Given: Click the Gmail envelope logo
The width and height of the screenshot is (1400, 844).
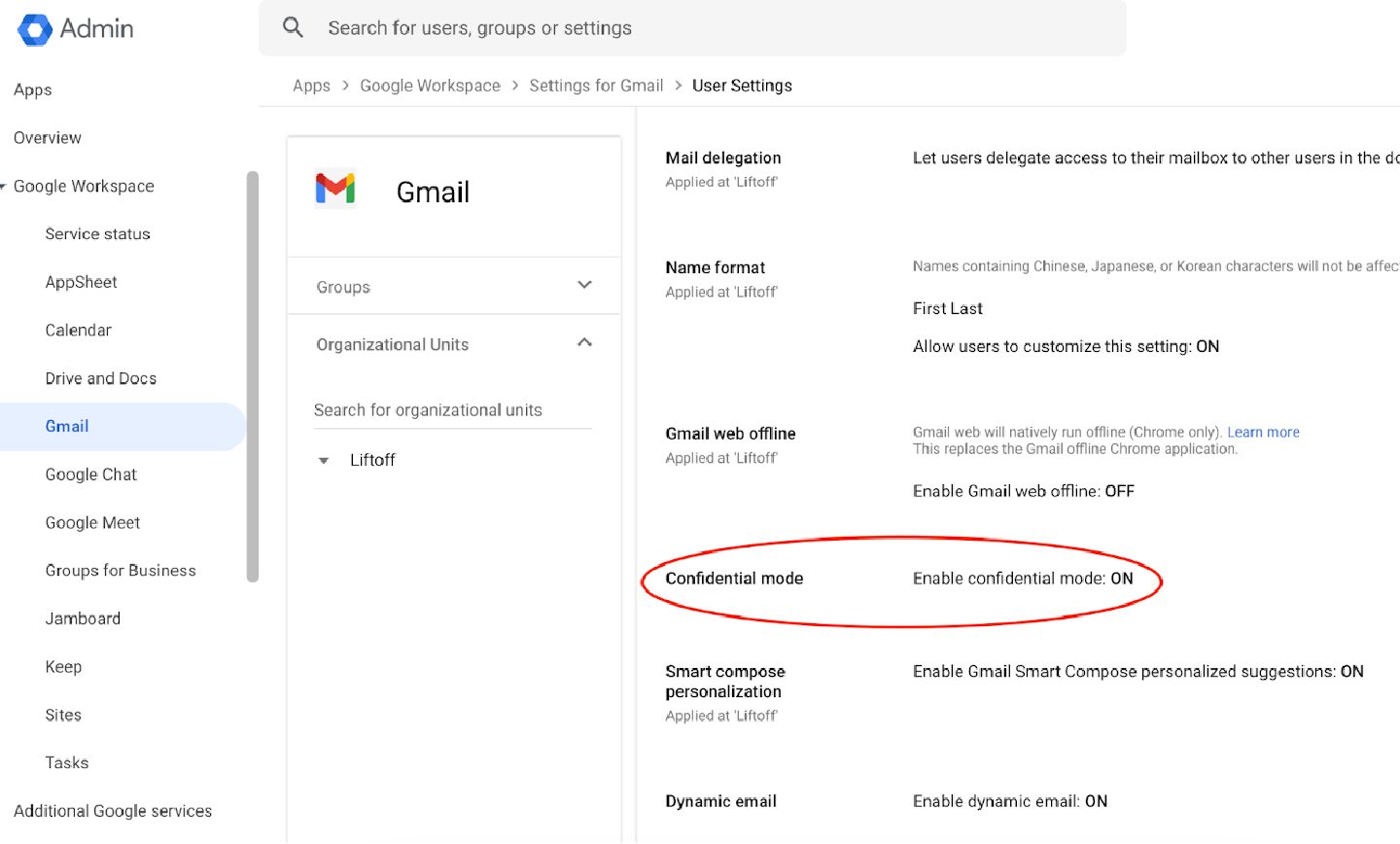Looking at the screenshot, I should 335,189.
